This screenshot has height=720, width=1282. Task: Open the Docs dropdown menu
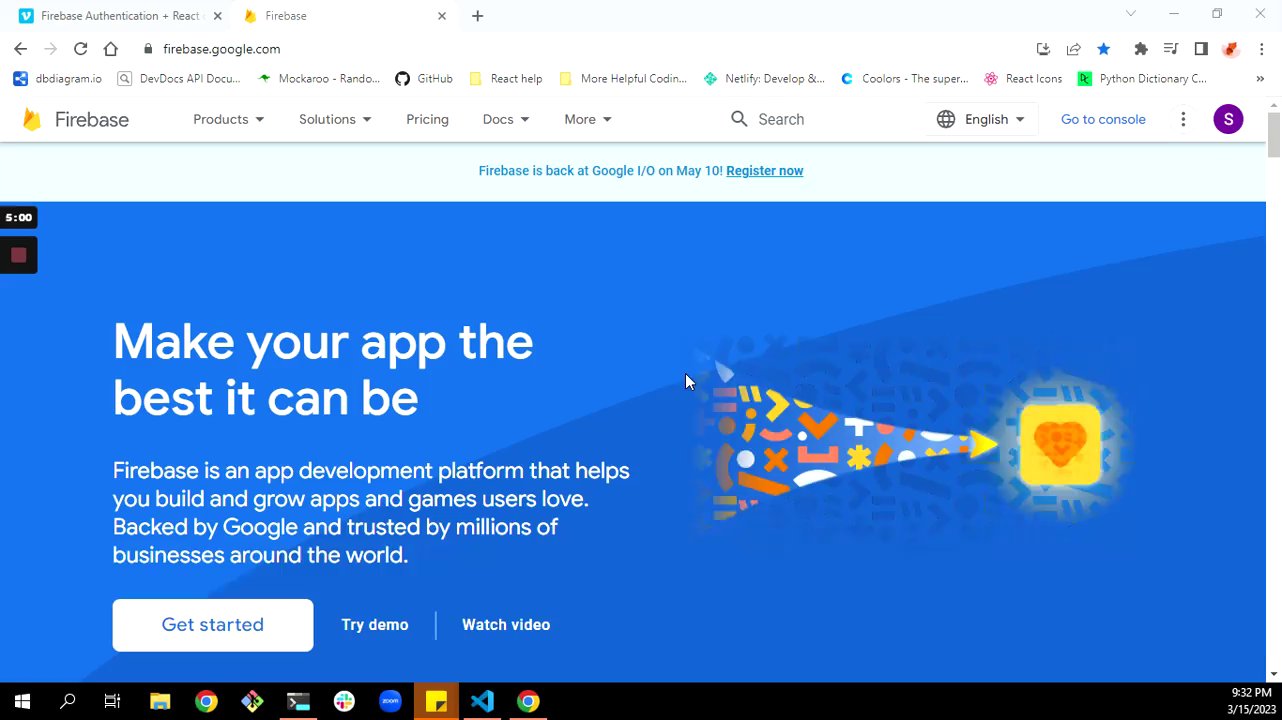[x=506, y=119]
